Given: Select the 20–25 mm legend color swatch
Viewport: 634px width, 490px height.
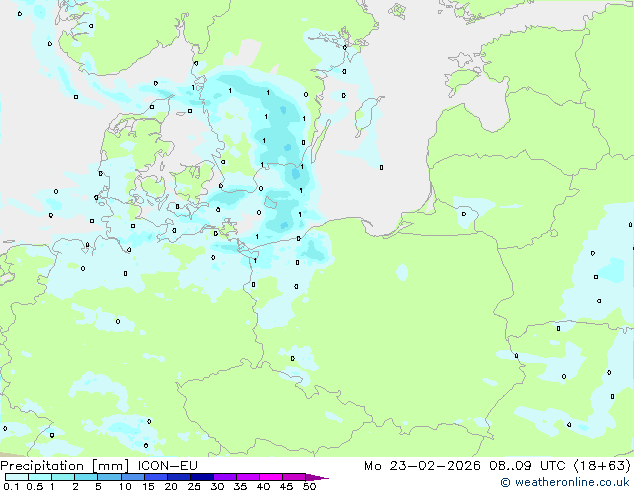Looking at the screenshot, I should pos(178,477).
